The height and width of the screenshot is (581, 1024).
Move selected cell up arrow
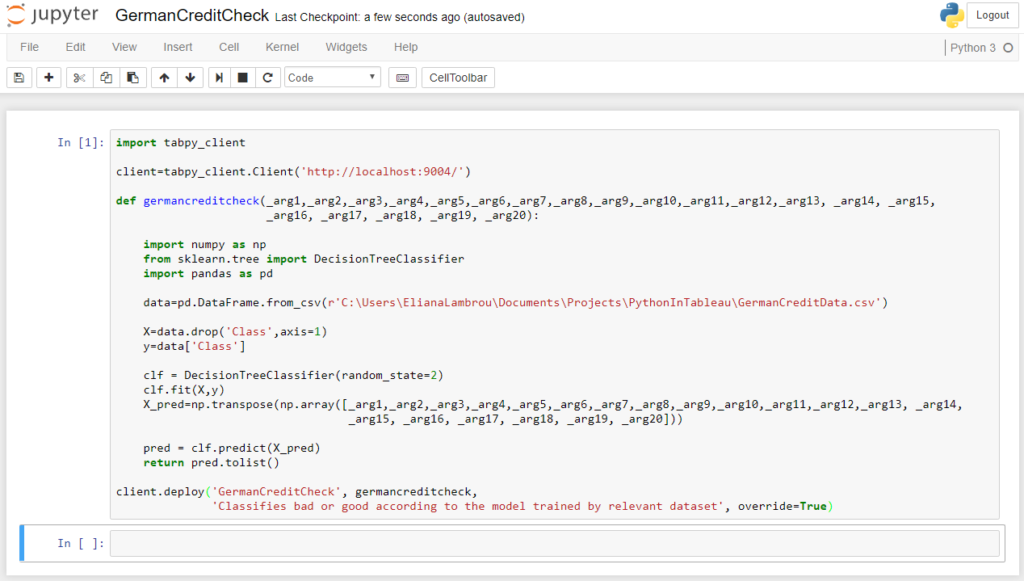(x=164, y=78)
